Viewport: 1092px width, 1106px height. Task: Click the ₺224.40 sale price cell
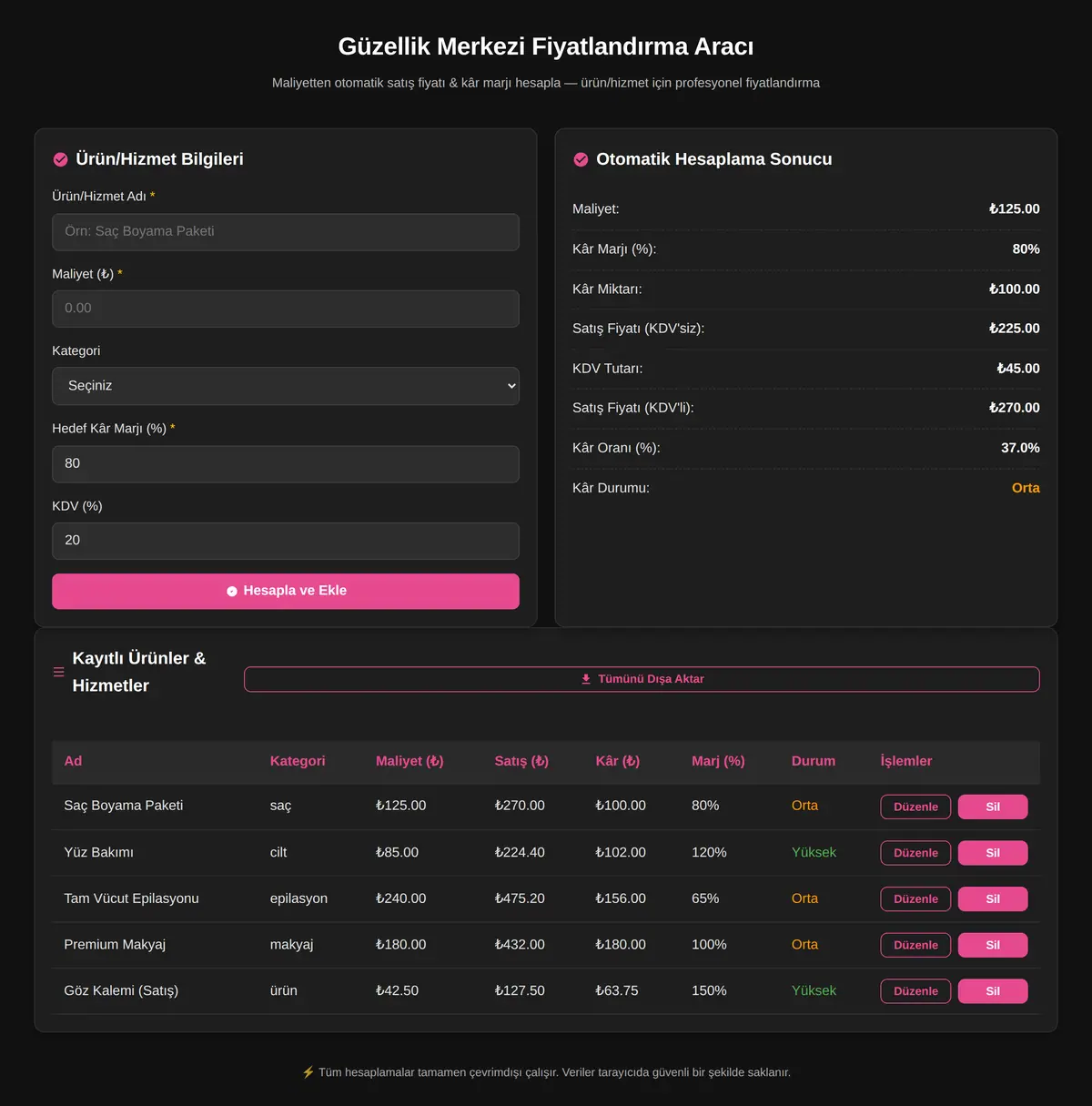click(x=520, y=853)
